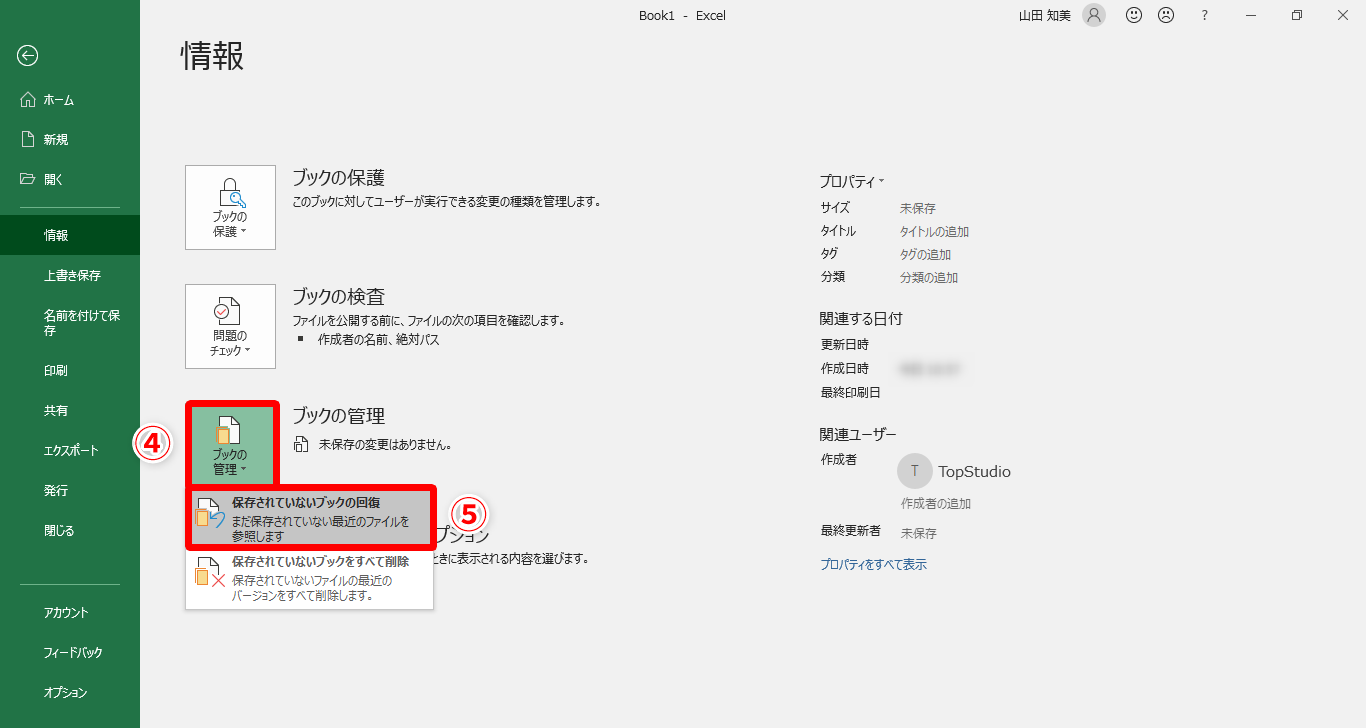Click the back arrow to exit Backstage
Image resolution: width=1366 pixels, height=728 pixels.
(27, 56)
